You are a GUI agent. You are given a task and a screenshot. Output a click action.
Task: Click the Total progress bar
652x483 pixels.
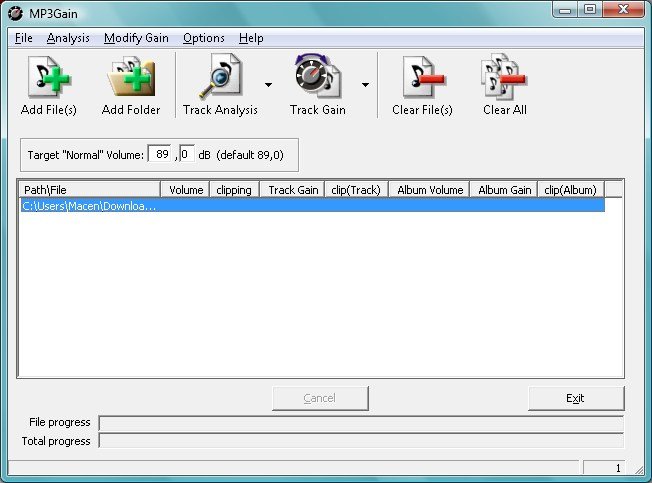click(361, 441)
